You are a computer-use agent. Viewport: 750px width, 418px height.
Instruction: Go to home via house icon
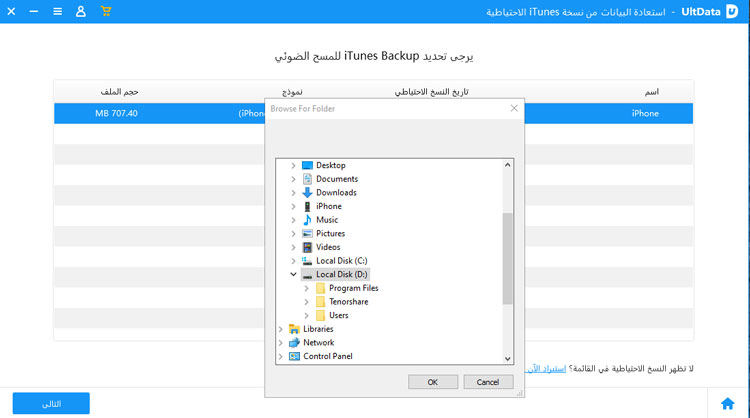pyautogui.click(x=728, y=404)
